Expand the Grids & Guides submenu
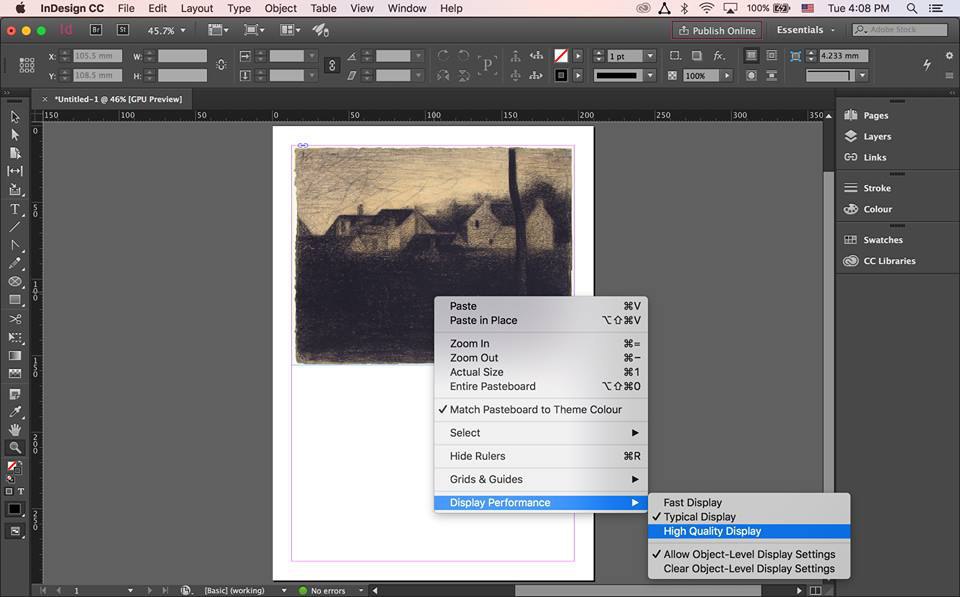960x597 pixels. coord(541,479)
